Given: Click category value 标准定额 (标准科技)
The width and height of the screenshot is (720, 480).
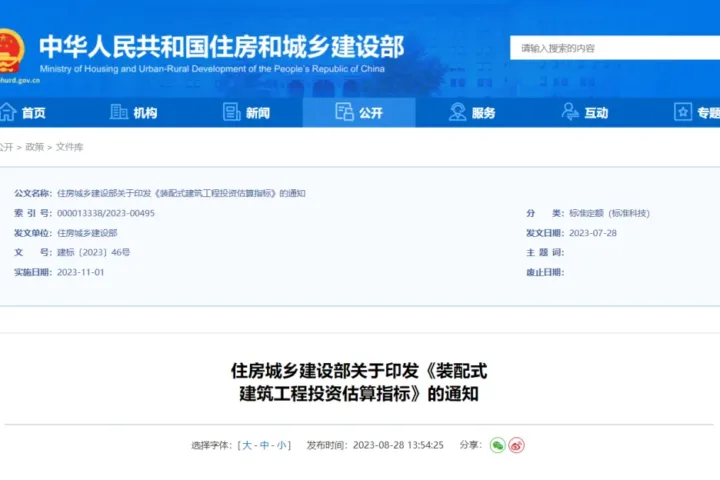Looking at the screenshot, I should coord(609,213).
